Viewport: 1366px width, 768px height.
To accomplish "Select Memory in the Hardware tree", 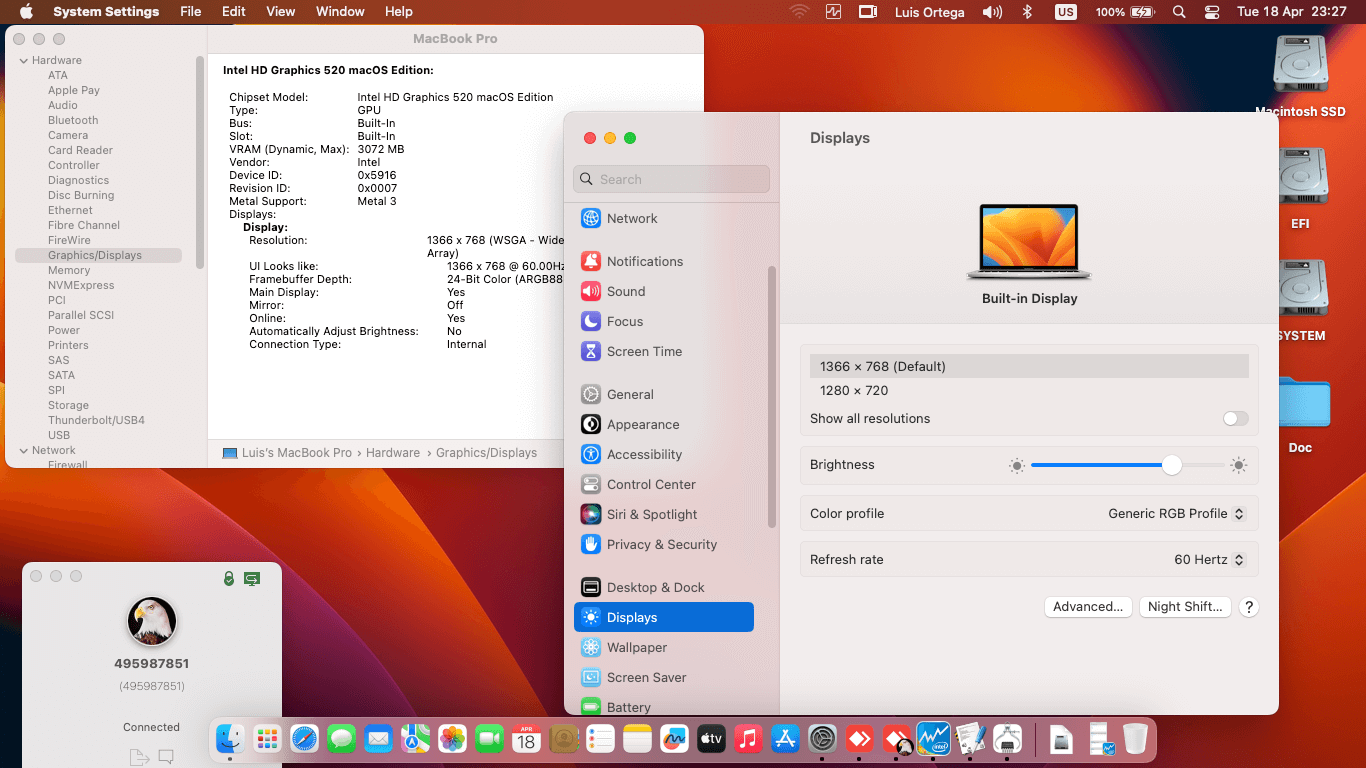I will 69,271.
